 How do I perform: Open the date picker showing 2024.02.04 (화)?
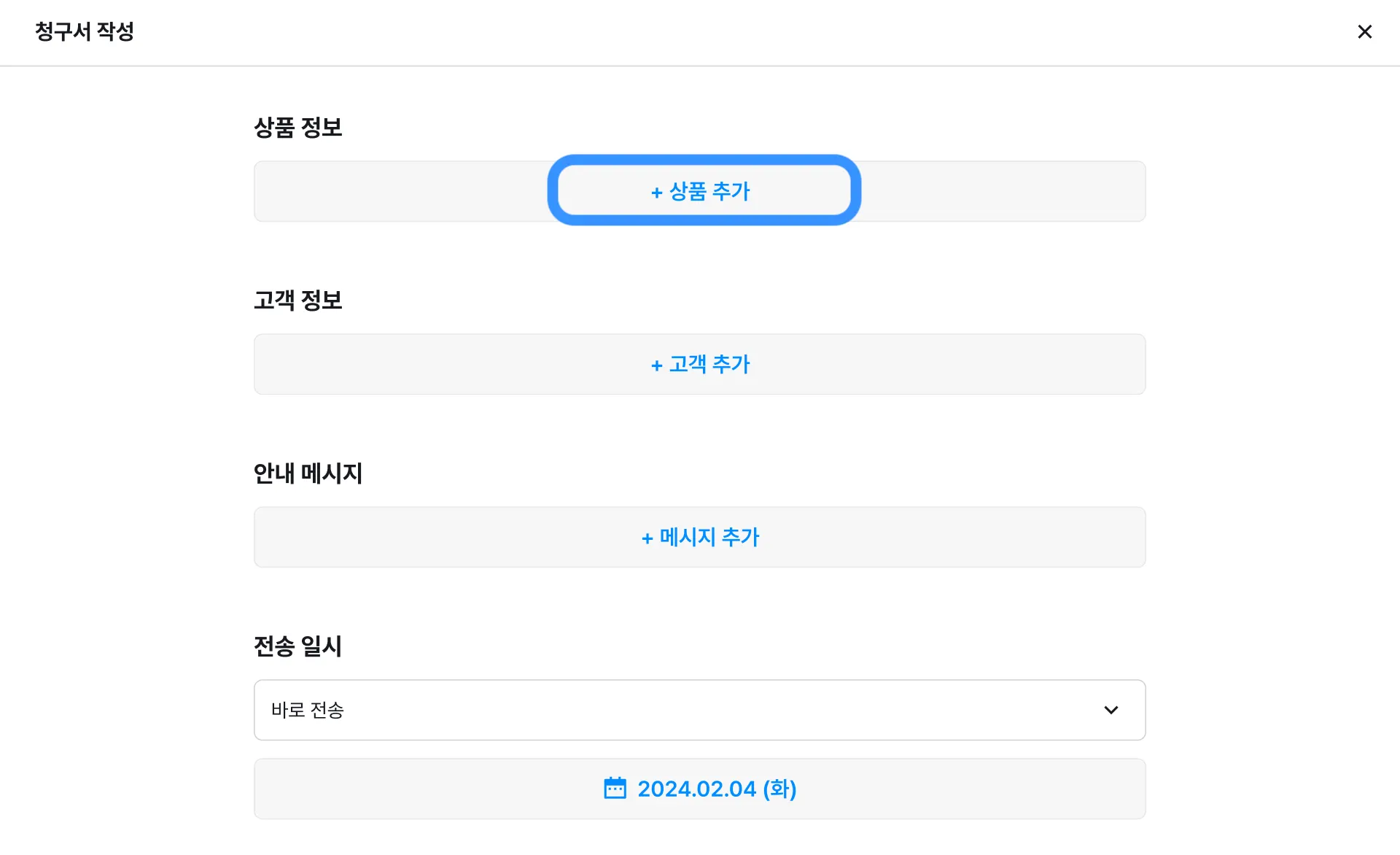pyautogui.click(x=716, y=789)
